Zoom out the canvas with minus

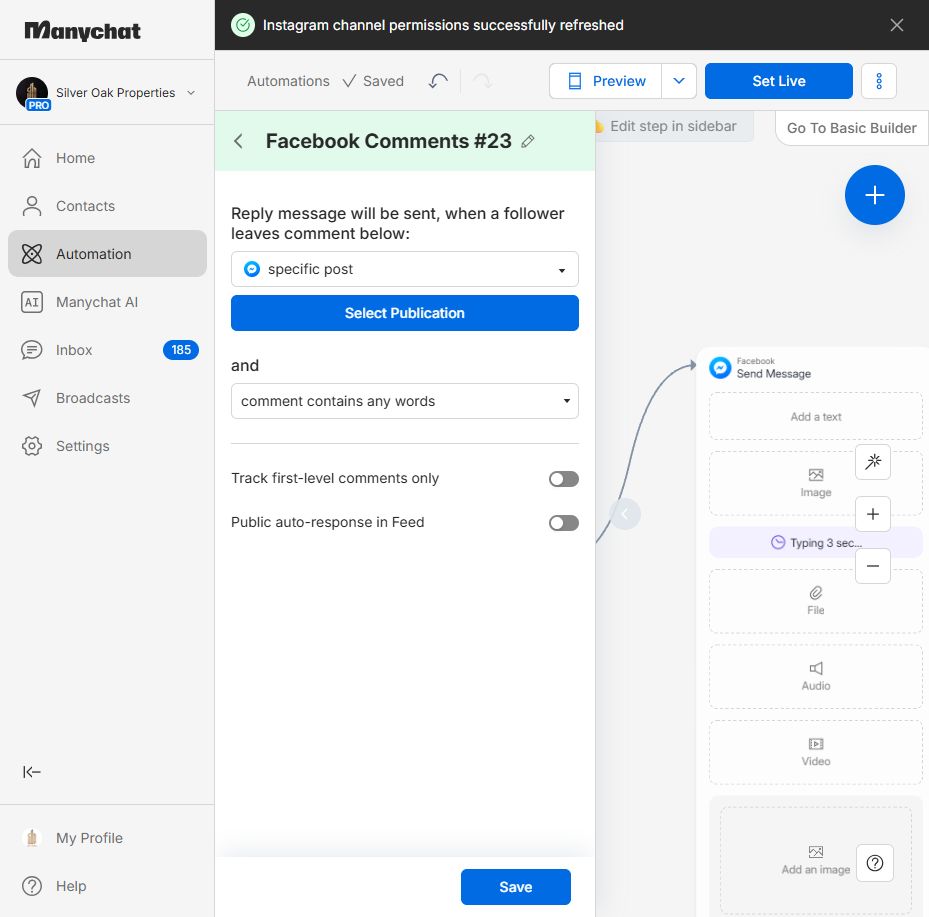pos(873,566)
